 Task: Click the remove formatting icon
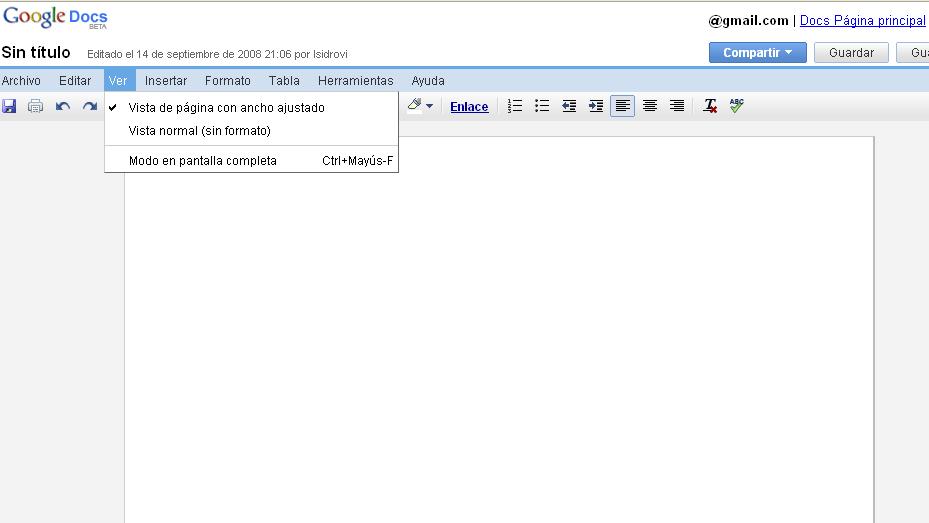tap(710, 106)
